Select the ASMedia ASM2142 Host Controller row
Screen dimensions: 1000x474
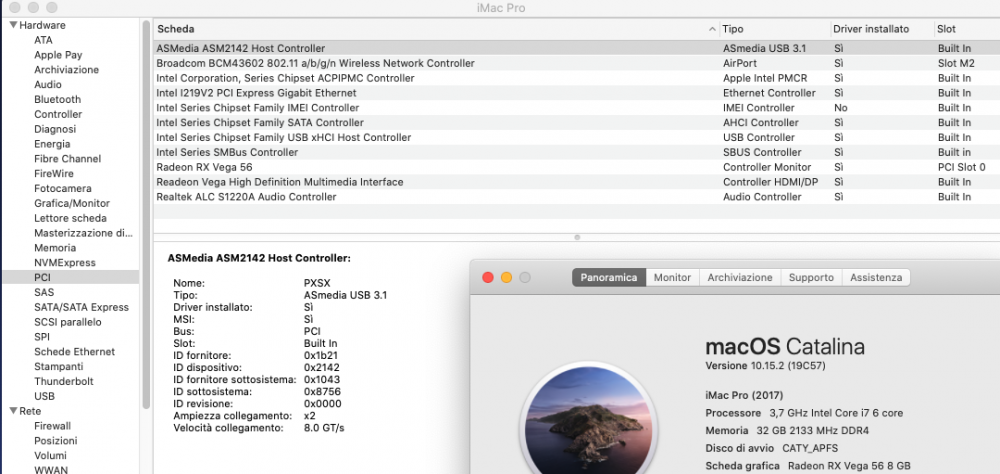577,48
